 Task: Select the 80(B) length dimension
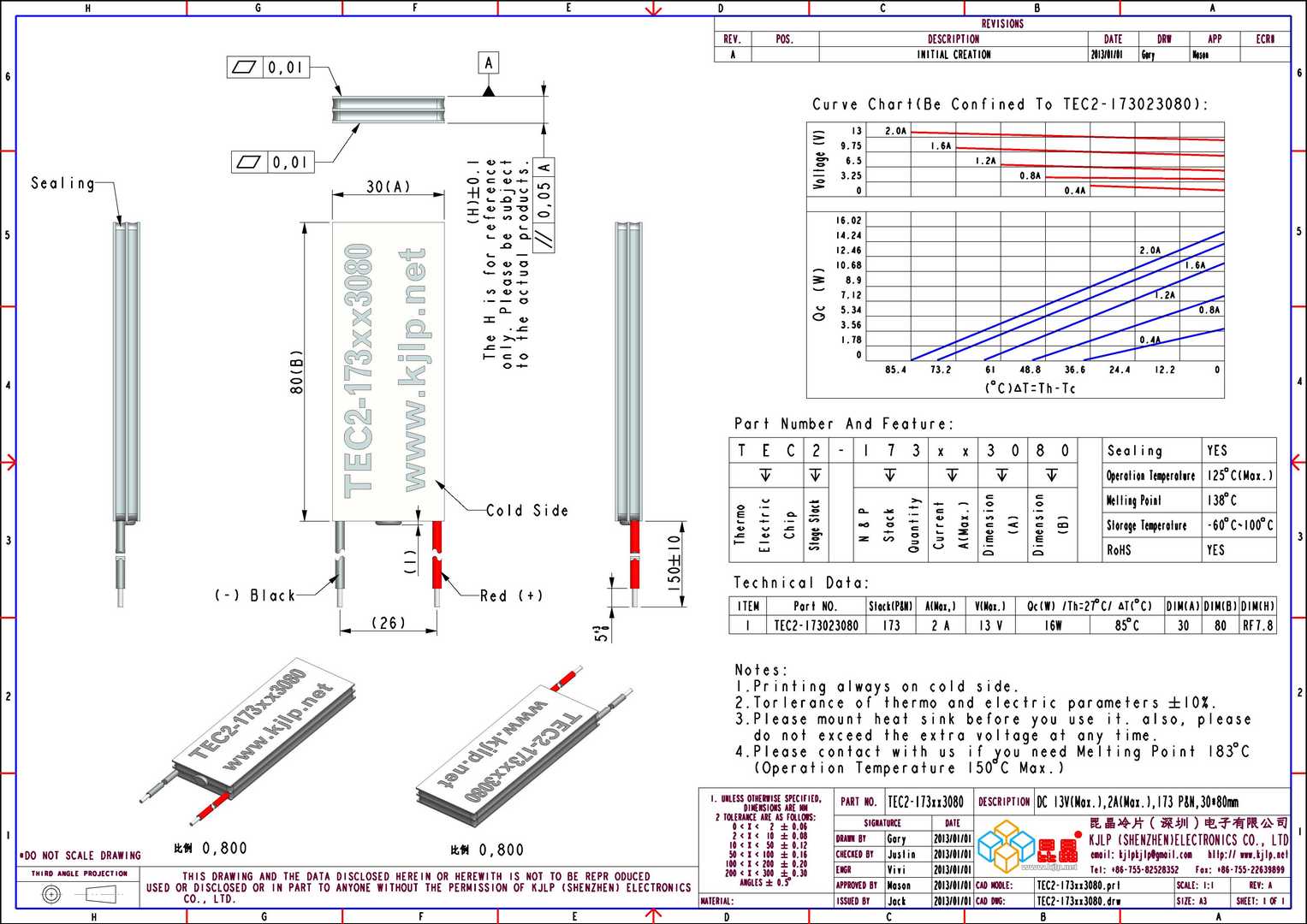296,371
